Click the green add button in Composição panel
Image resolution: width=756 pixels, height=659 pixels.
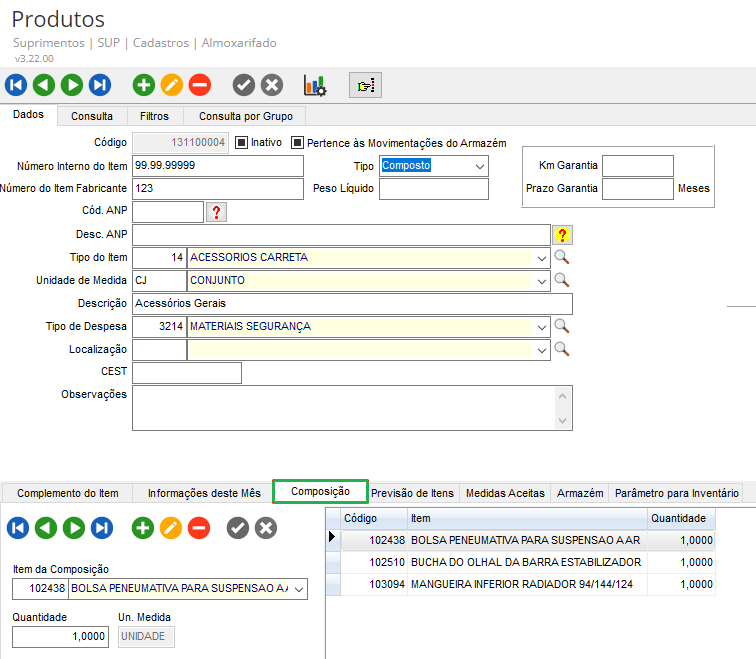pyautogui.click(x=144, y=528)
